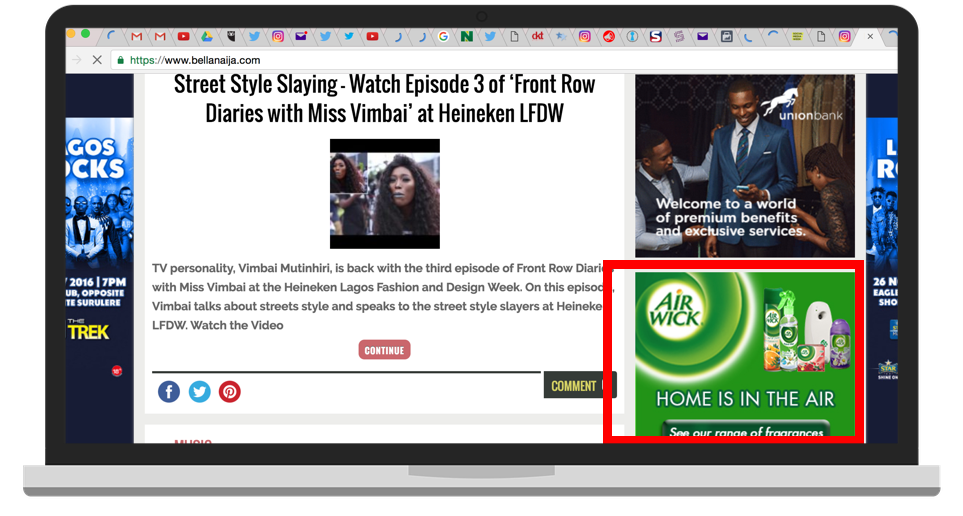
Task: Open the Union Bank premium benefits ad
Action: tap(744, 166)
